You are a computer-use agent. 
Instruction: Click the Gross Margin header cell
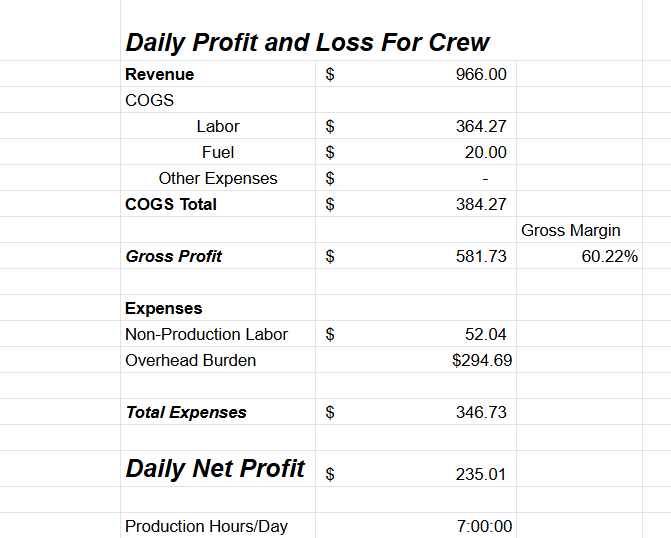[571, 230]
